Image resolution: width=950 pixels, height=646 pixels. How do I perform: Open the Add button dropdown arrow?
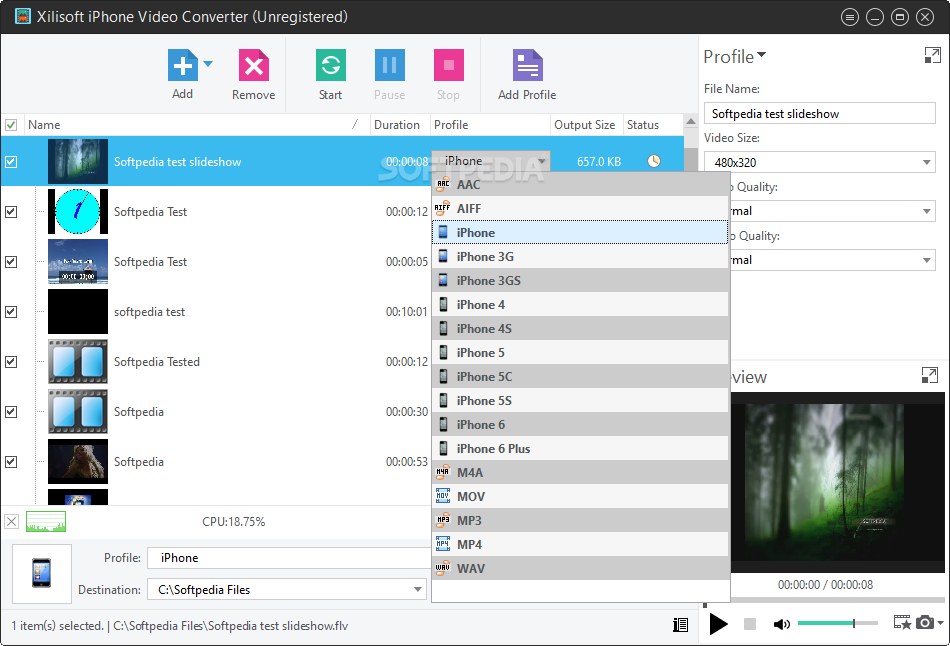(208, 63)
